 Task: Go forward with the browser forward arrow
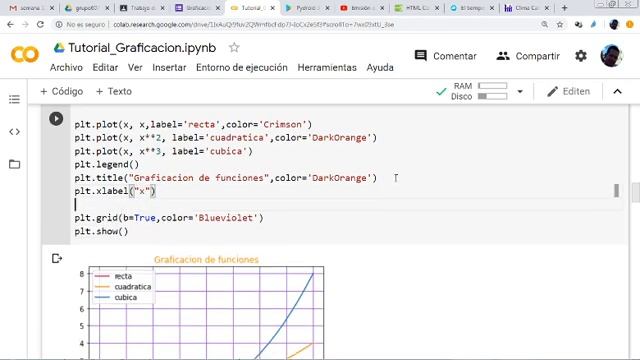coord(25,24)
